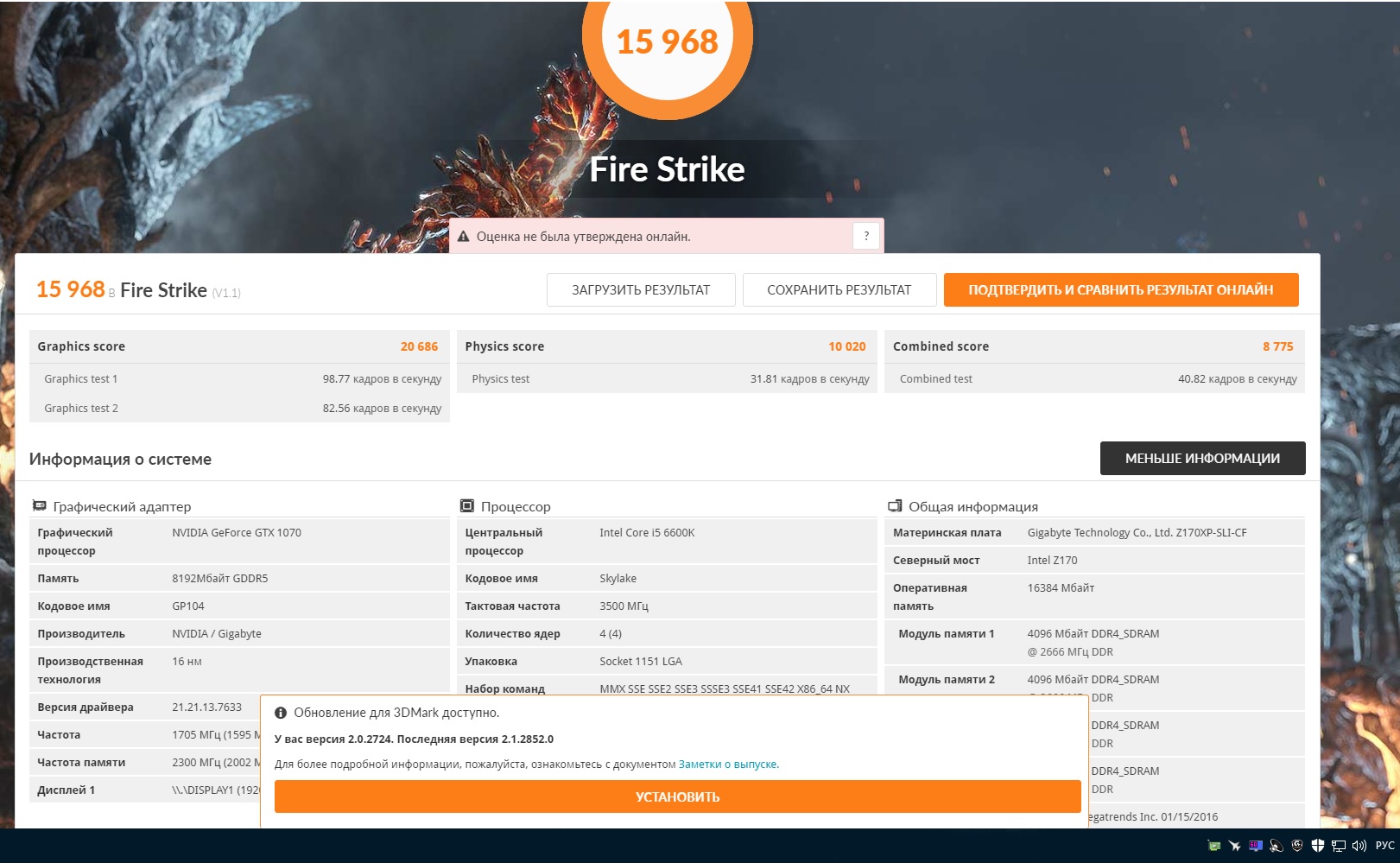The image size is (1400, 863).
Task: Open the volume control tray icon
Action: coord(1359,846)
